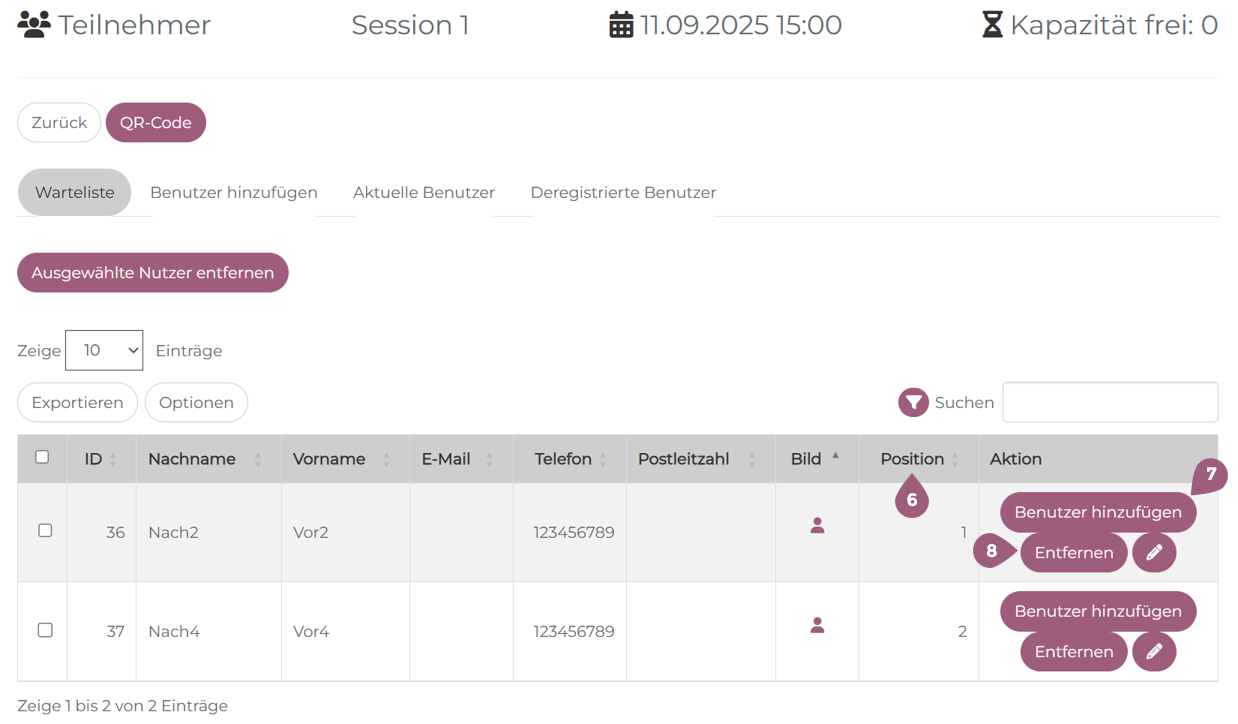This screenshot has height=724, width=1238.
Task: Click the profile picture icon for Nach4
Action: pyautogui.click(x=817, y=625)
